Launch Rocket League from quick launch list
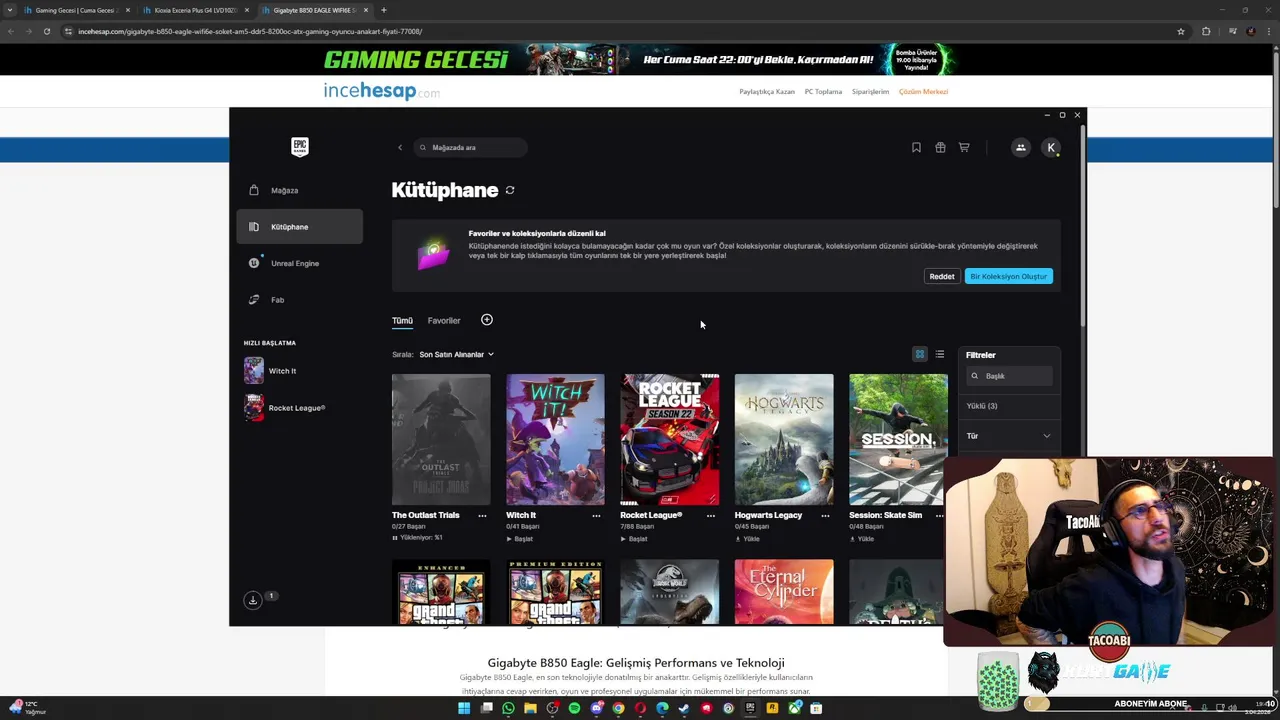Viewport: 1280px width, 720px height. [x=285, y=408]
